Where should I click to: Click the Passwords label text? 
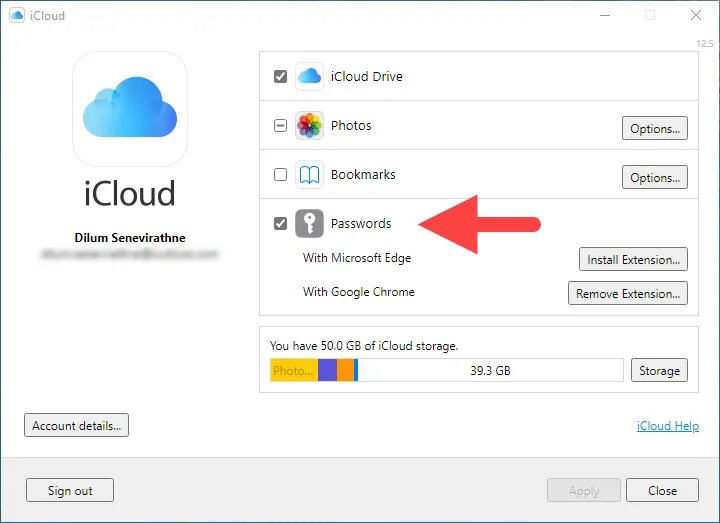pyautogui.click(x=361, y=224)
